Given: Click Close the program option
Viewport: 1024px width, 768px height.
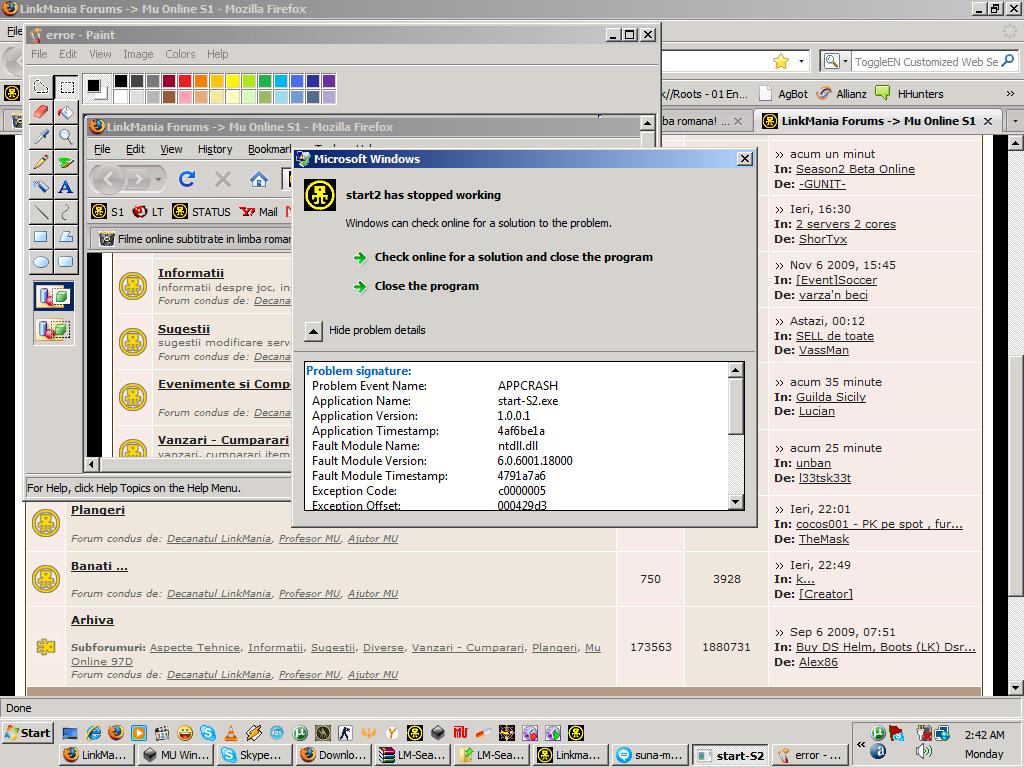Looking at the screenshot, I should tap(426, 286).
